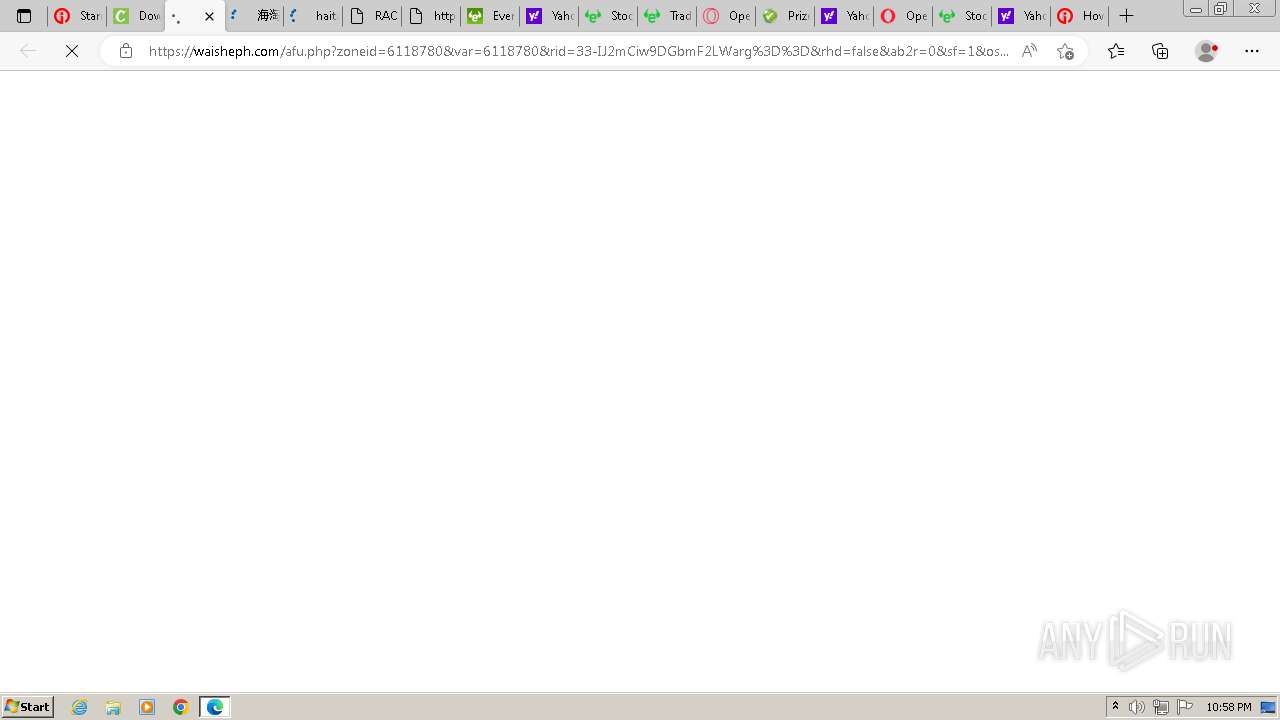Switch to the 'hait' tab
The height and width of the screenshot is (720, 1280).
coord(313,16)
